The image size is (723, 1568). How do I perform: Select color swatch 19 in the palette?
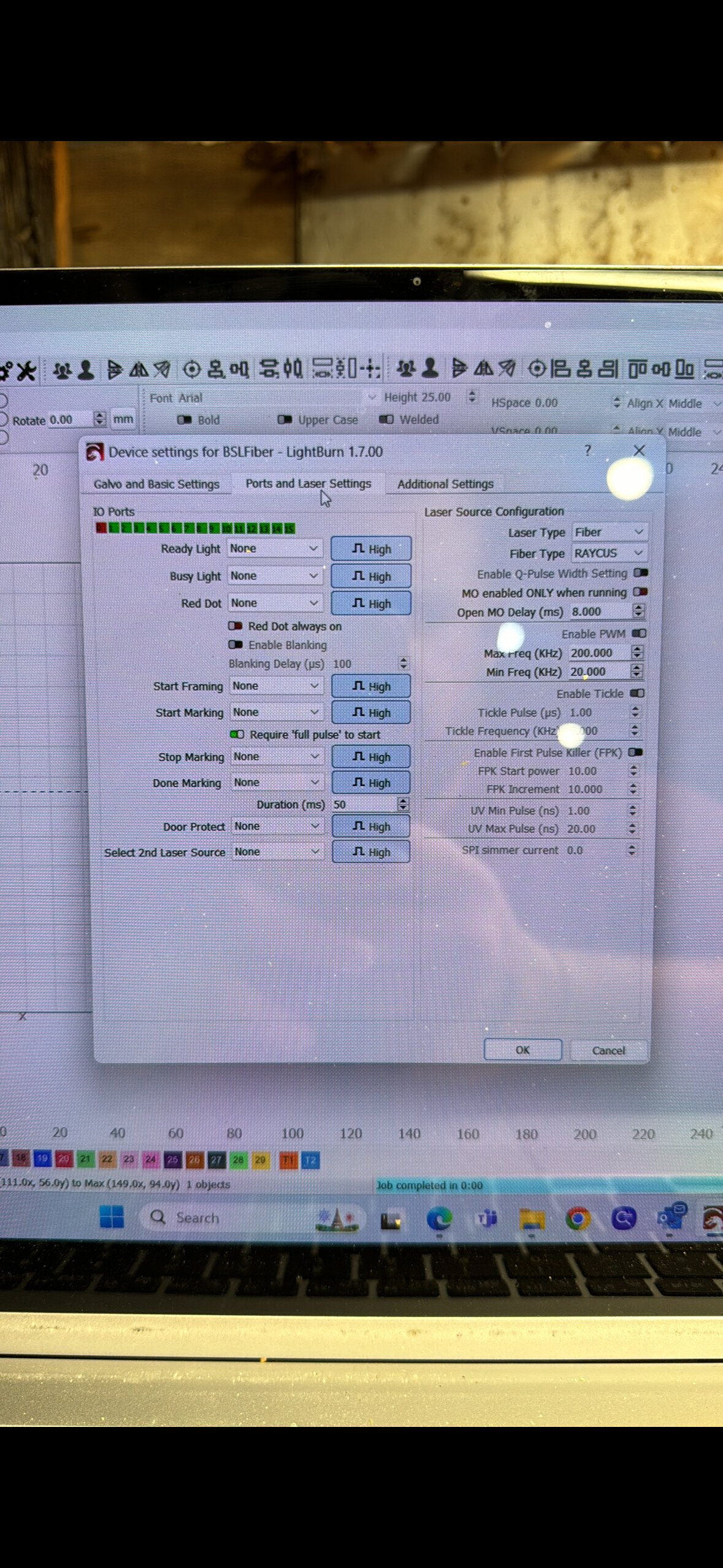(42, 1159)
